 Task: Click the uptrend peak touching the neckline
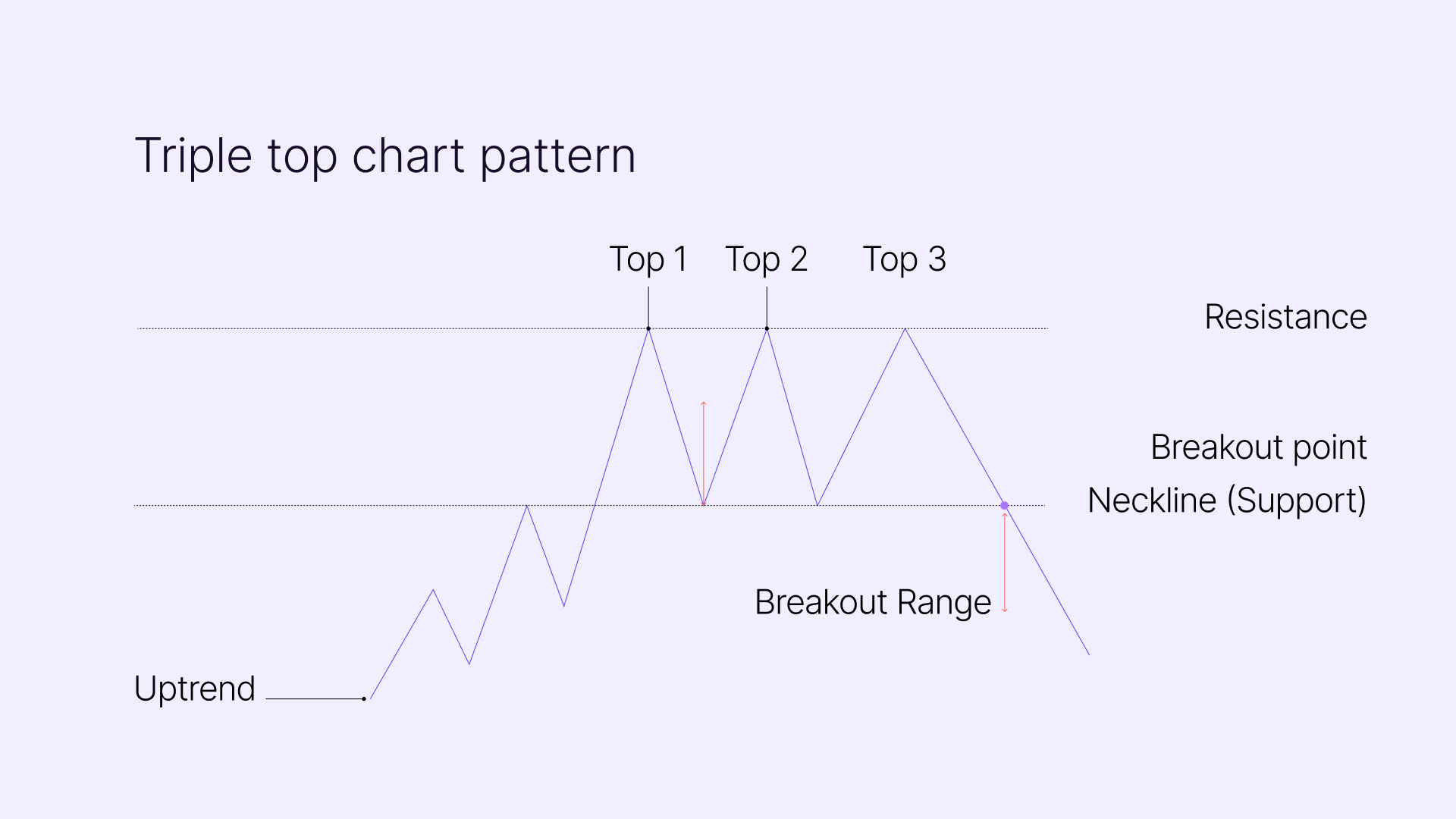coord(527,506)
